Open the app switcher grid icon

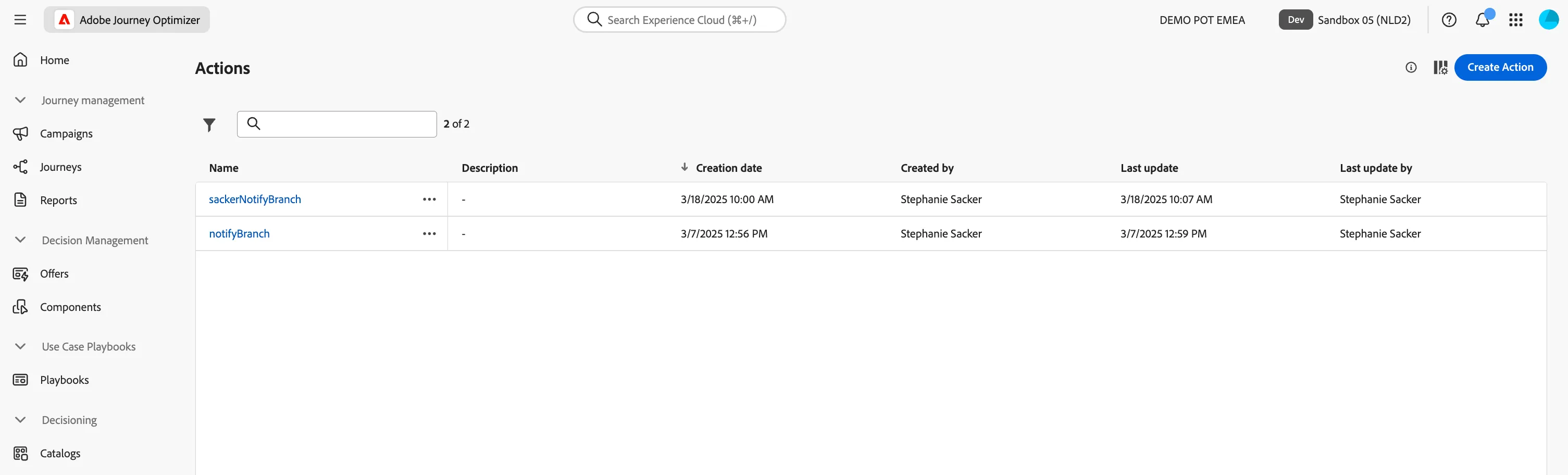click(x=1516, y=19)
